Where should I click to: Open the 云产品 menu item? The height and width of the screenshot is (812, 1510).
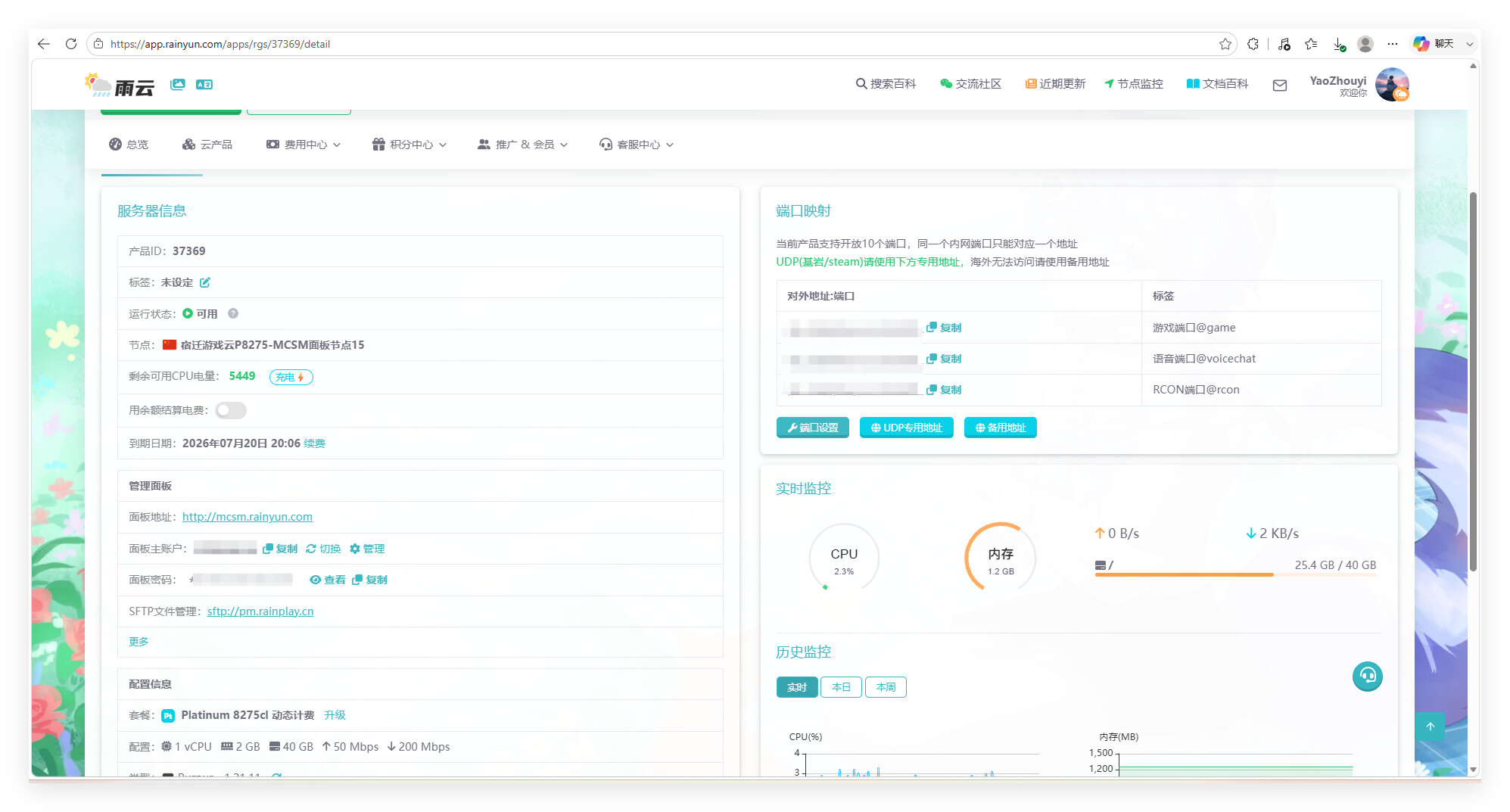tap(207, 145)
